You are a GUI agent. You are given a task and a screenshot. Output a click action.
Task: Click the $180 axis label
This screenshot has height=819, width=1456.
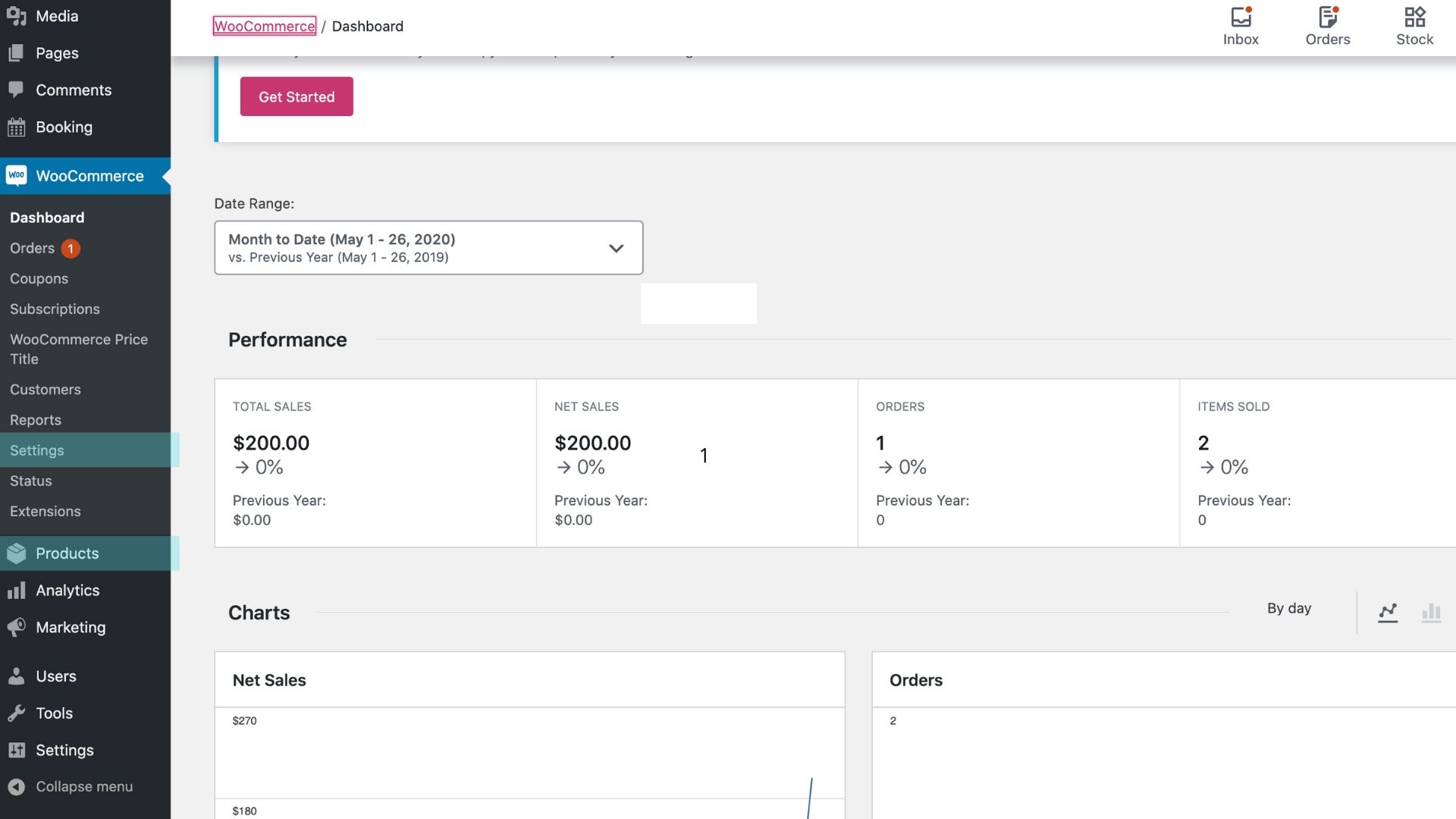pyautogui.click(x=244, y=811)
